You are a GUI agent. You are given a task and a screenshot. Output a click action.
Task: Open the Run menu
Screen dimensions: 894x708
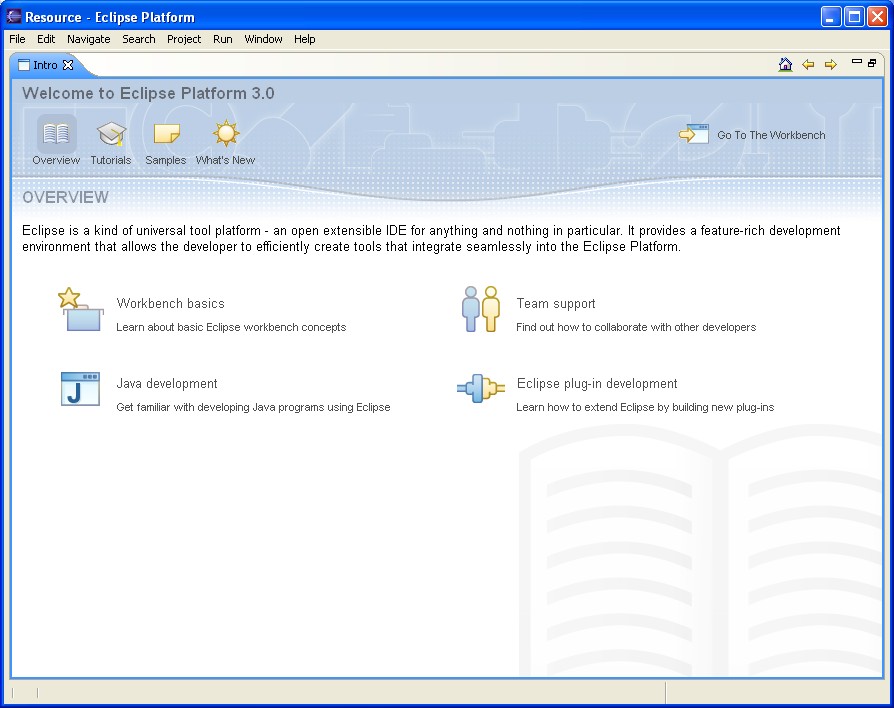click(222, 39)
